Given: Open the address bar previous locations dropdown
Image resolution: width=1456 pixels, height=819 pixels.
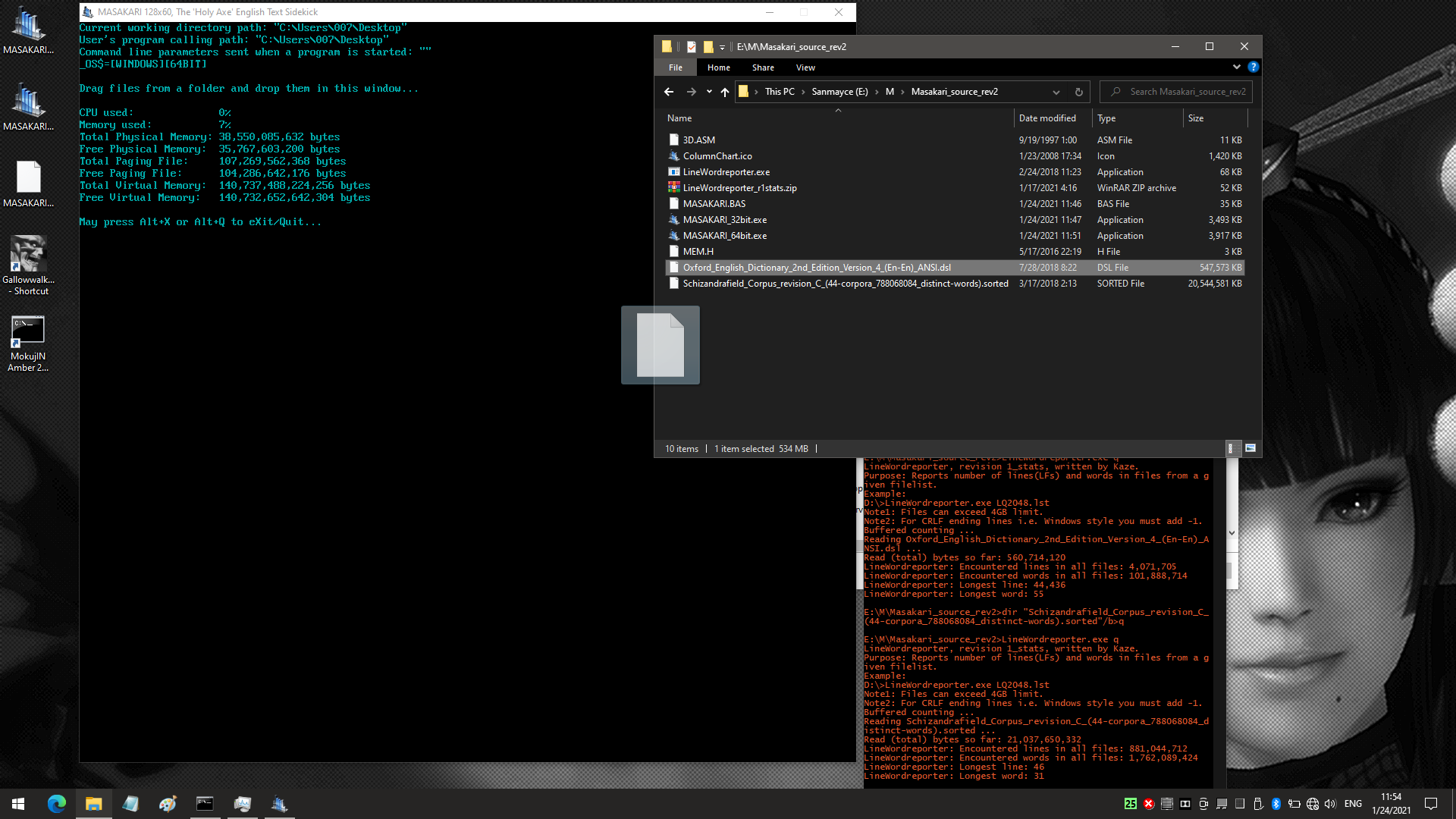Looking at the screenshot, I should [1056, 92].
